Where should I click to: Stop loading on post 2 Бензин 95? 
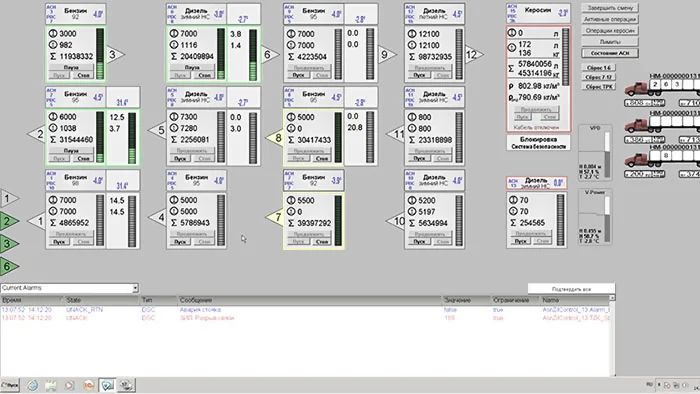(83, 158)
